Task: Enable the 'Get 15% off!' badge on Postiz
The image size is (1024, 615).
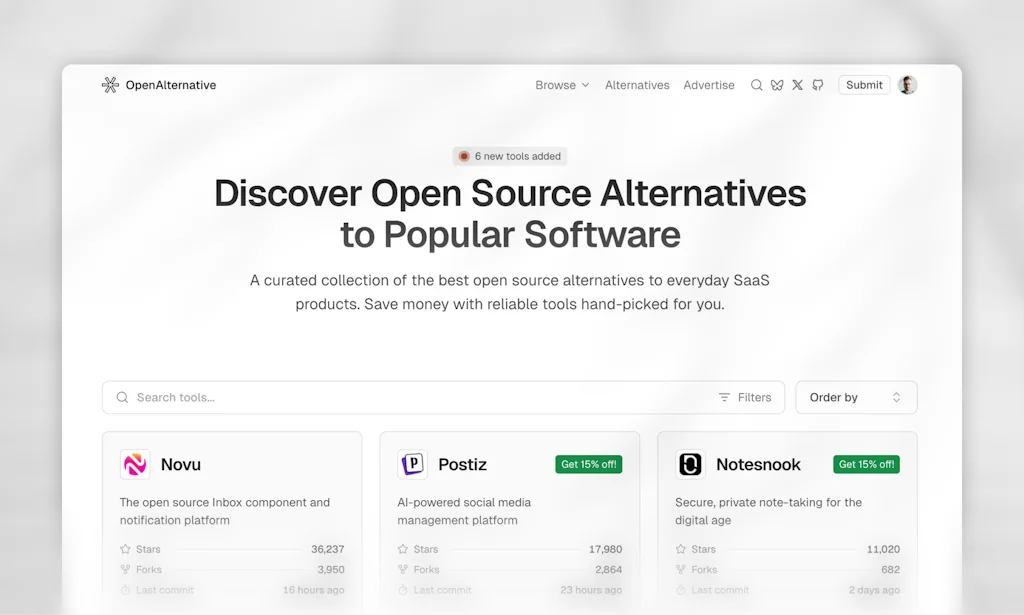Action: coord(589,464)
